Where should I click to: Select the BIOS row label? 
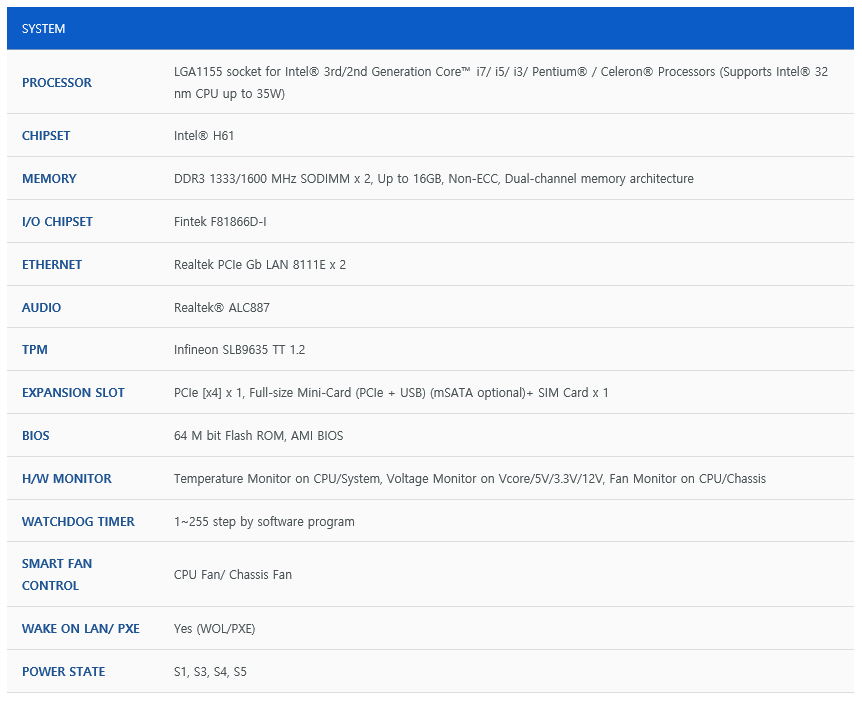pos(35,436)
